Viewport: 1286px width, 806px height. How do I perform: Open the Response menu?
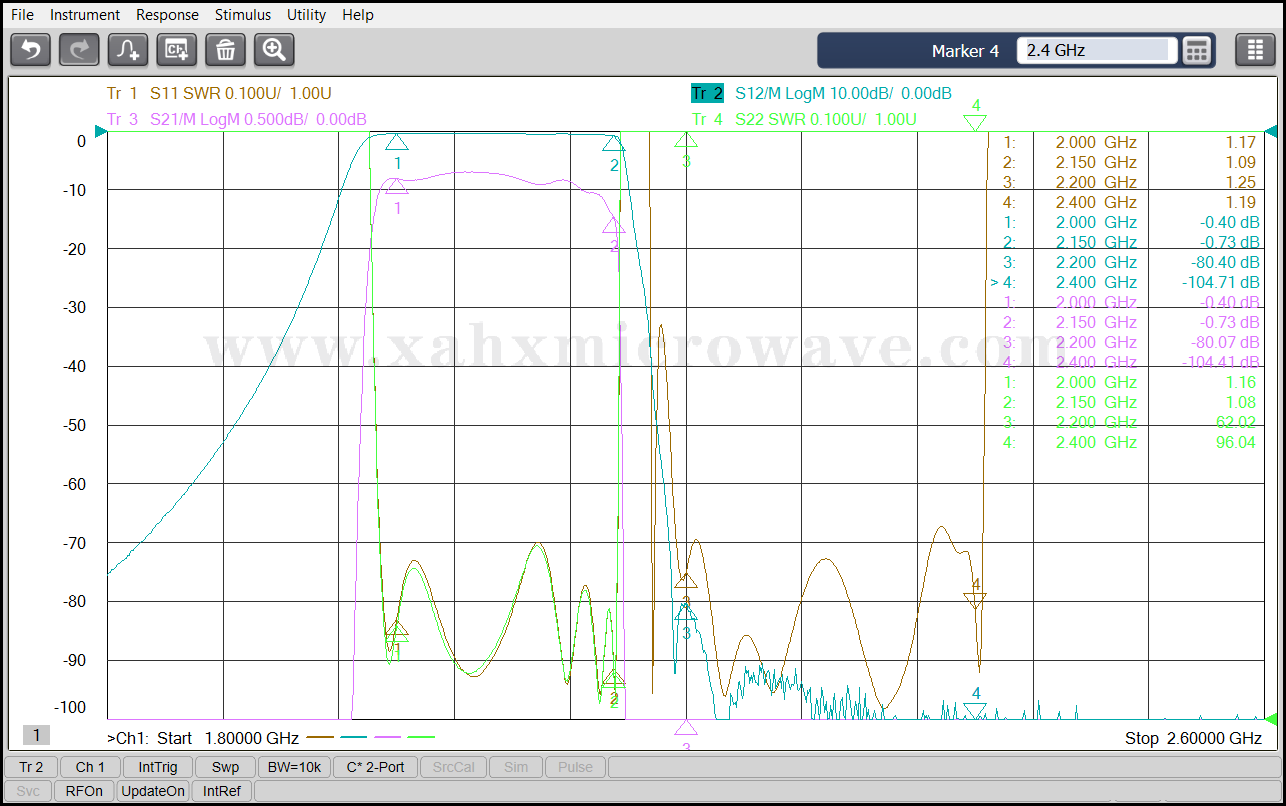tap(167, 15)
